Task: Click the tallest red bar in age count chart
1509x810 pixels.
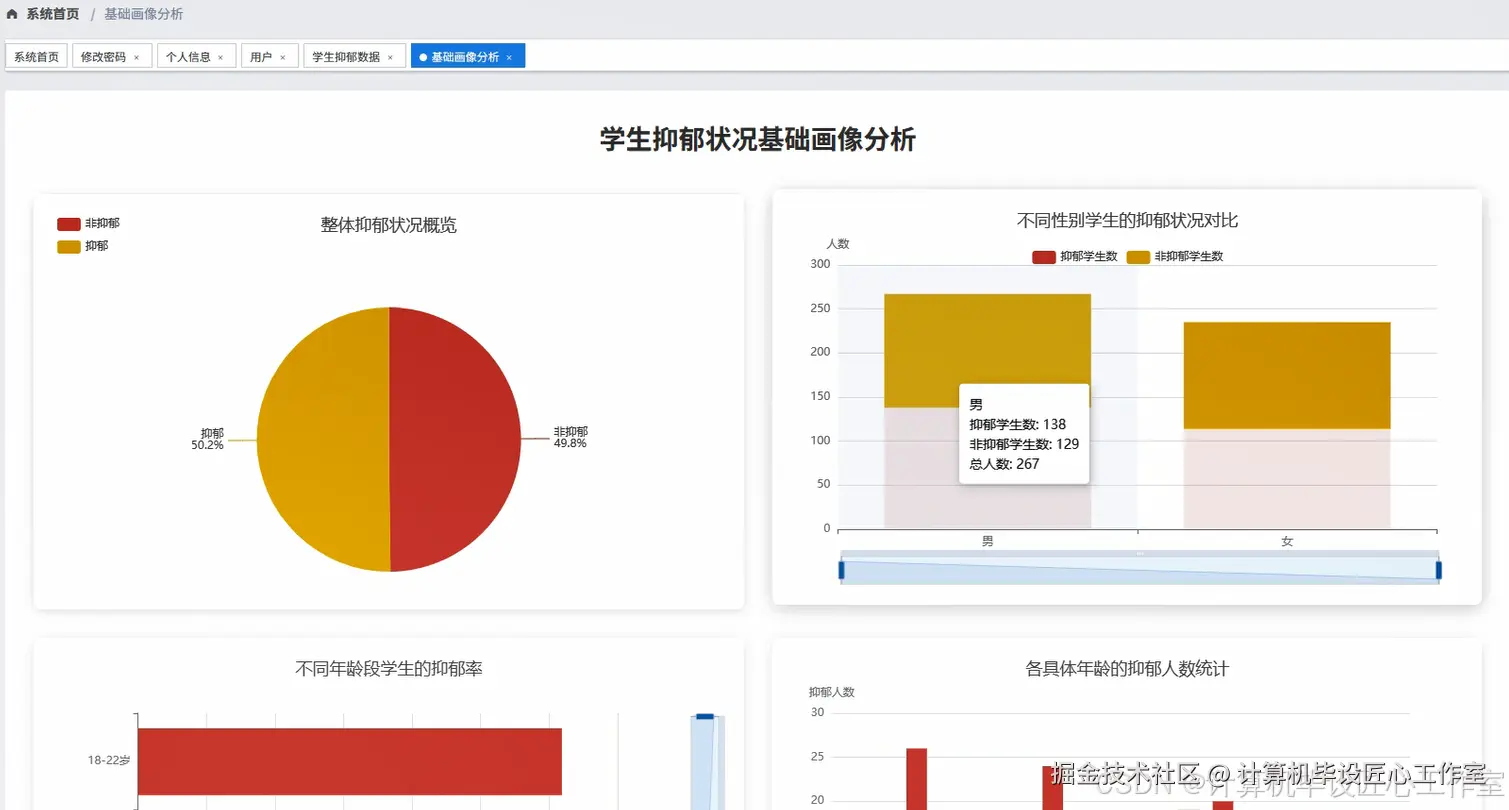Action: click(916, 779)
